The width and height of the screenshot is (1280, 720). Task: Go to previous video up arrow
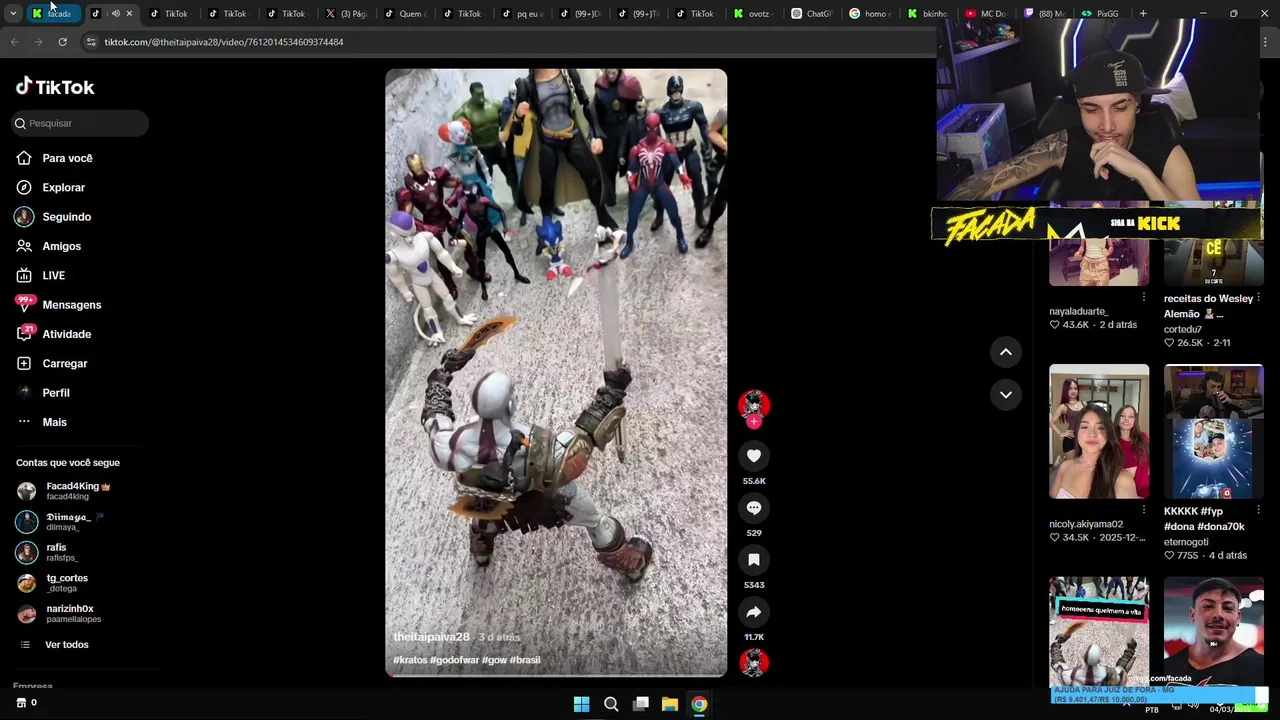[x=1006, y=352]
